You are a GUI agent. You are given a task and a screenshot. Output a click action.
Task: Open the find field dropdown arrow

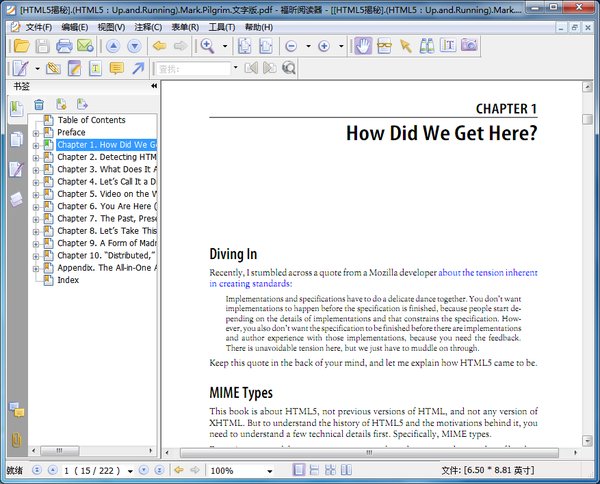(235, 68)
